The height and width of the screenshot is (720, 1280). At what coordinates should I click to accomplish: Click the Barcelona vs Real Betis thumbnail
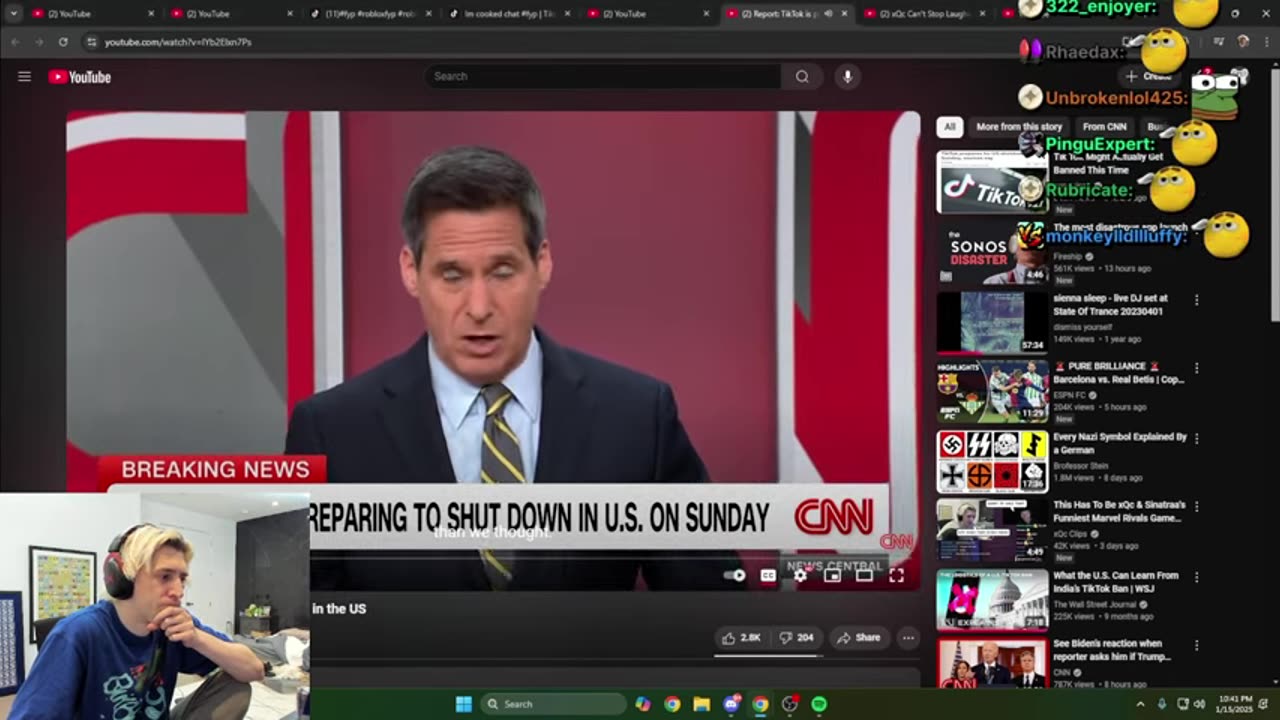point(992,391)
